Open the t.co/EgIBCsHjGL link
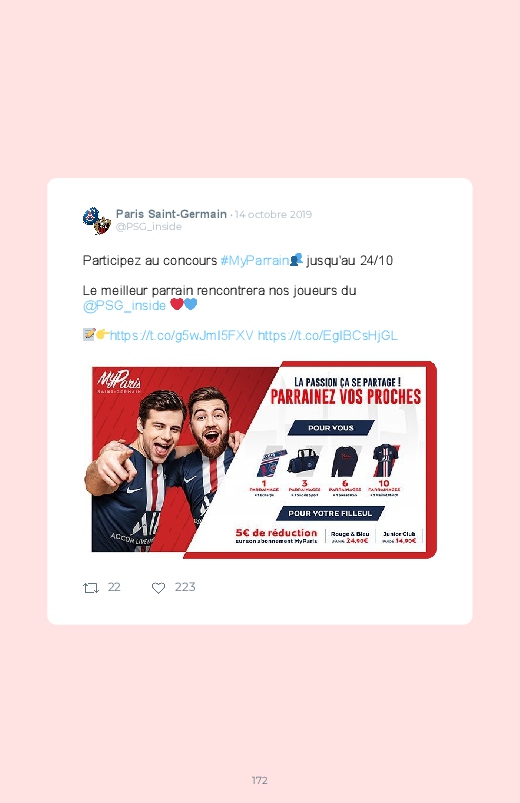 tap(327, 335)
